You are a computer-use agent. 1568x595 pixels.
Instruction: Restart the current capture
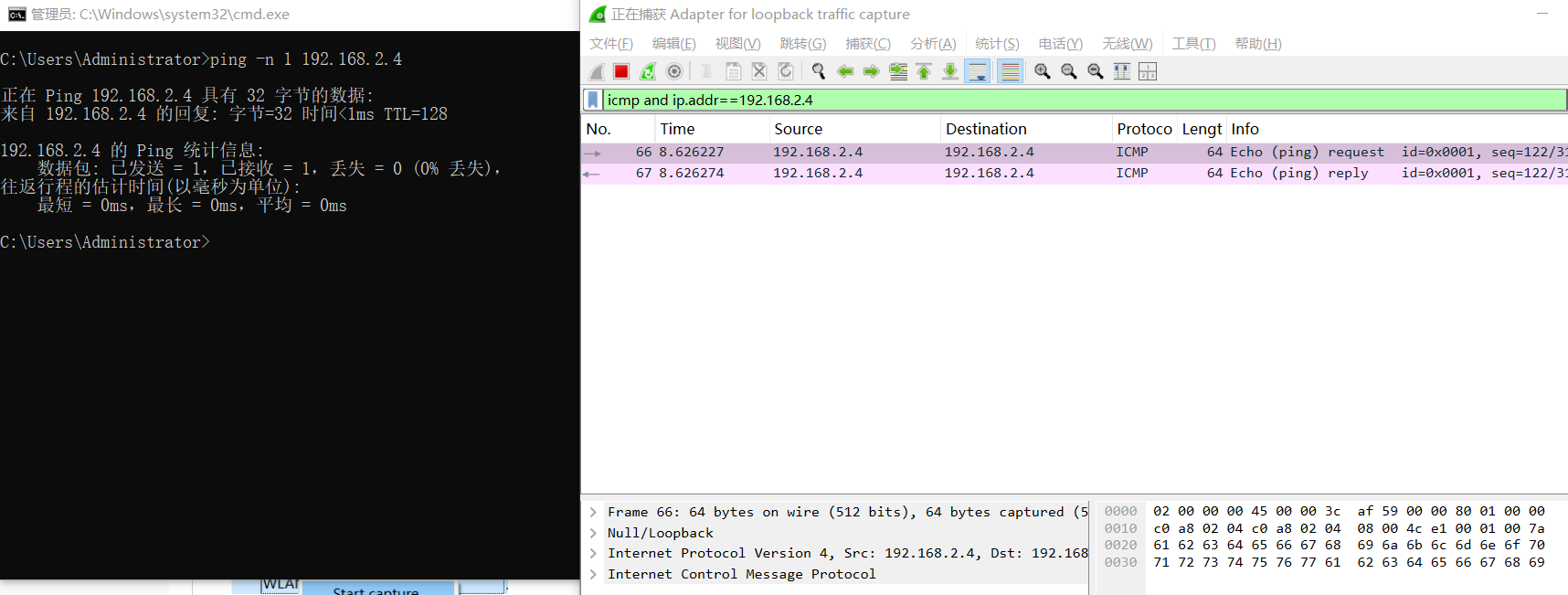tap(648, 71)
